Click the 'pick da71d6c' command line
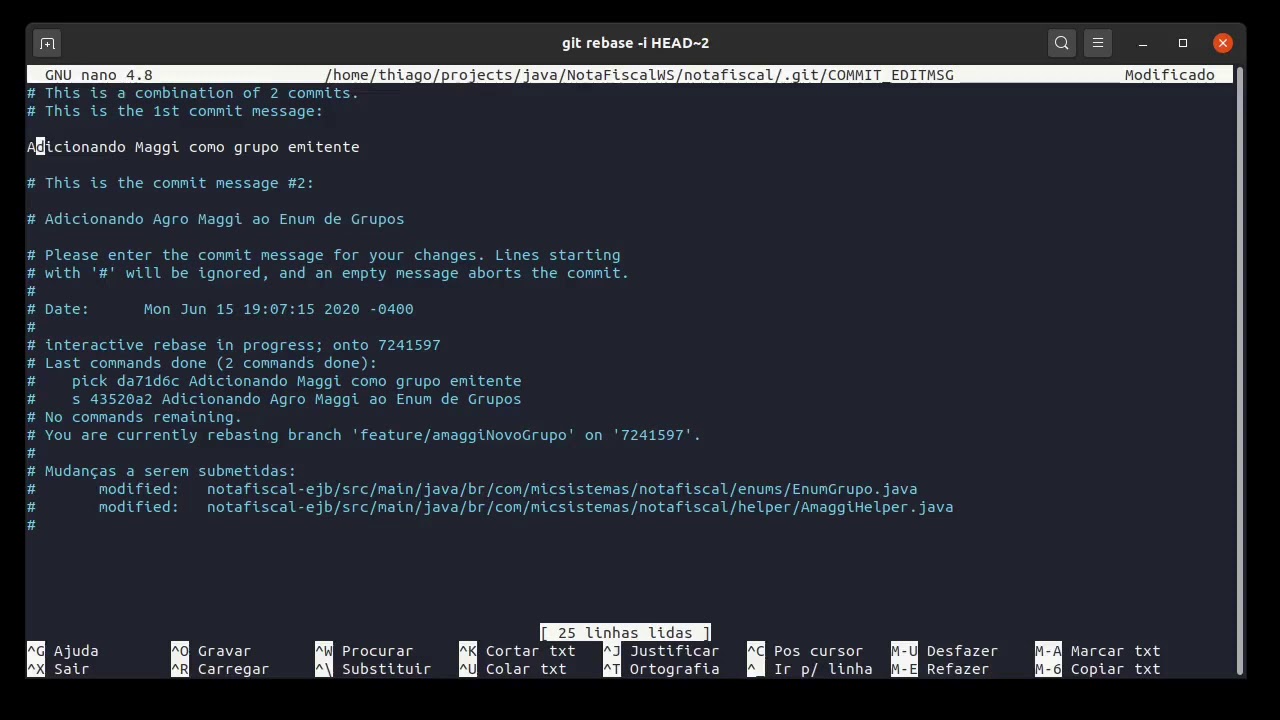Viewport: 1280px width, 720px height. (x=274, y=381)
